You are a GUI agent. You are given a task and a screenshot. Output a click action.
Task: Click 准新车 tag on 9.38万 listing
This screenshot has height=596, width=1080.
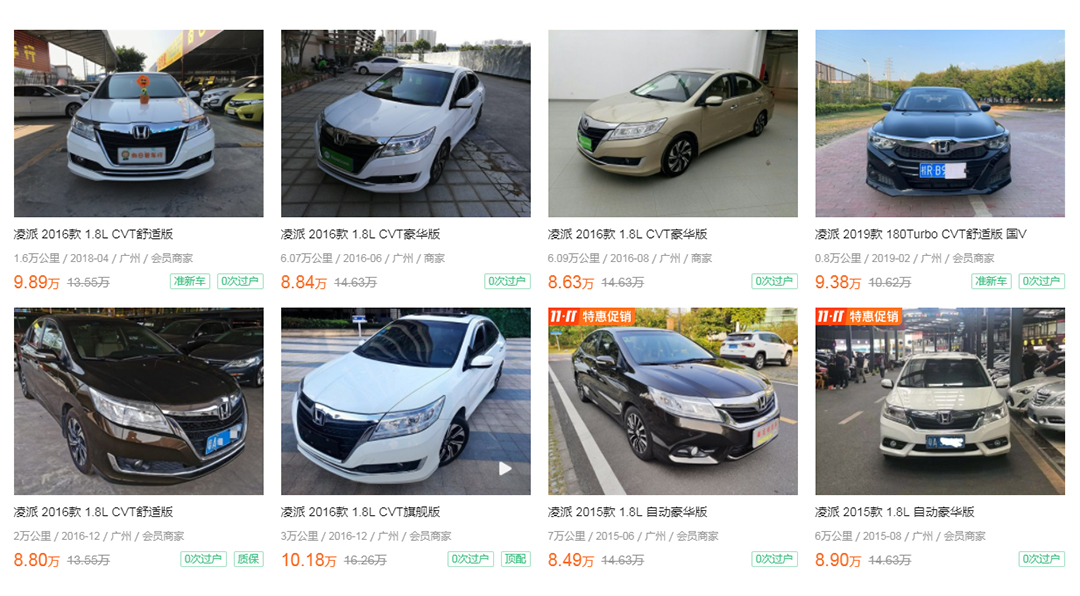point(991,281)
